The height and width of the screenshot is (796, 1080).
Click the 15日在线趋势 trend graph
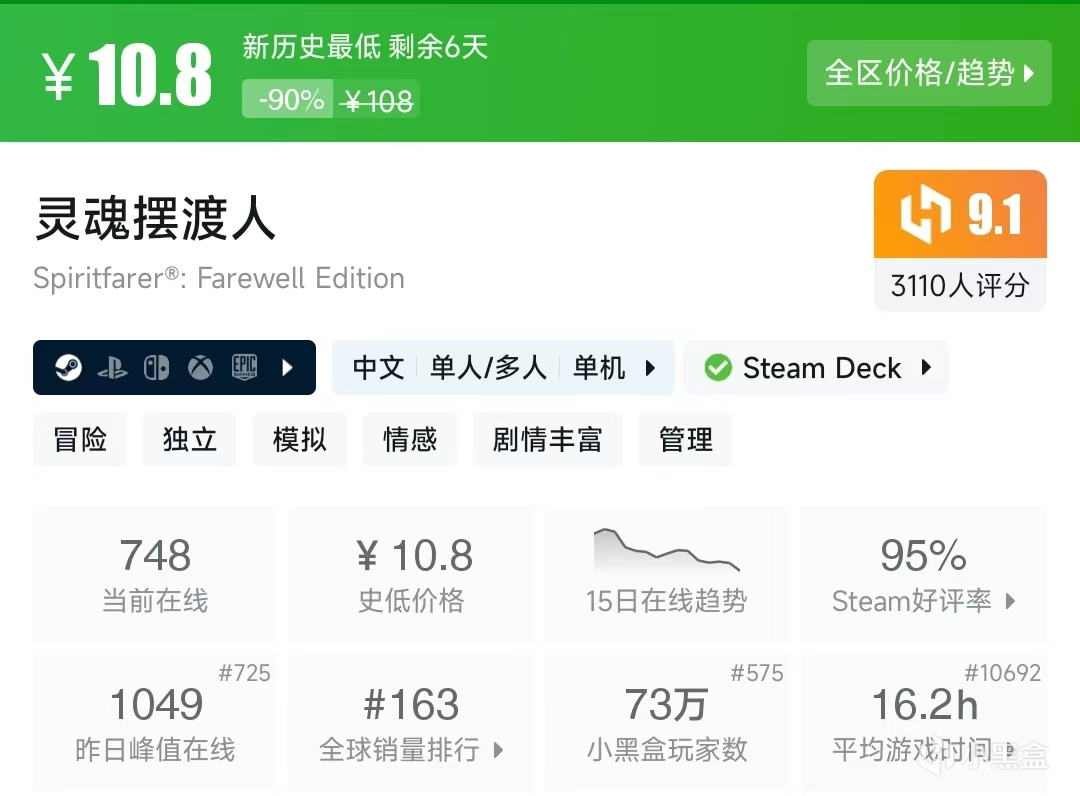(x=666, y=552)
